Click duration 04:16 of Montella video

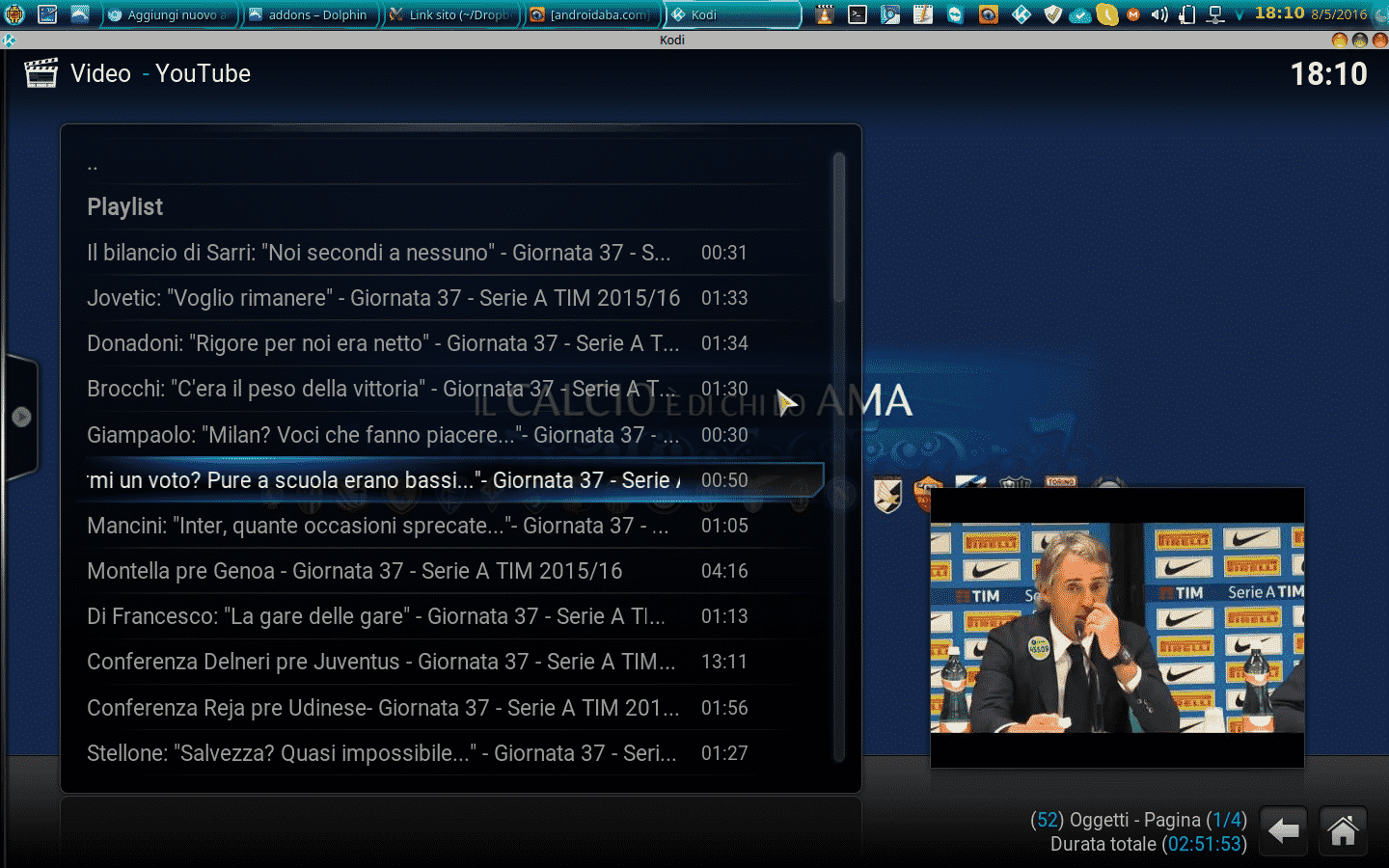[724, 571]
